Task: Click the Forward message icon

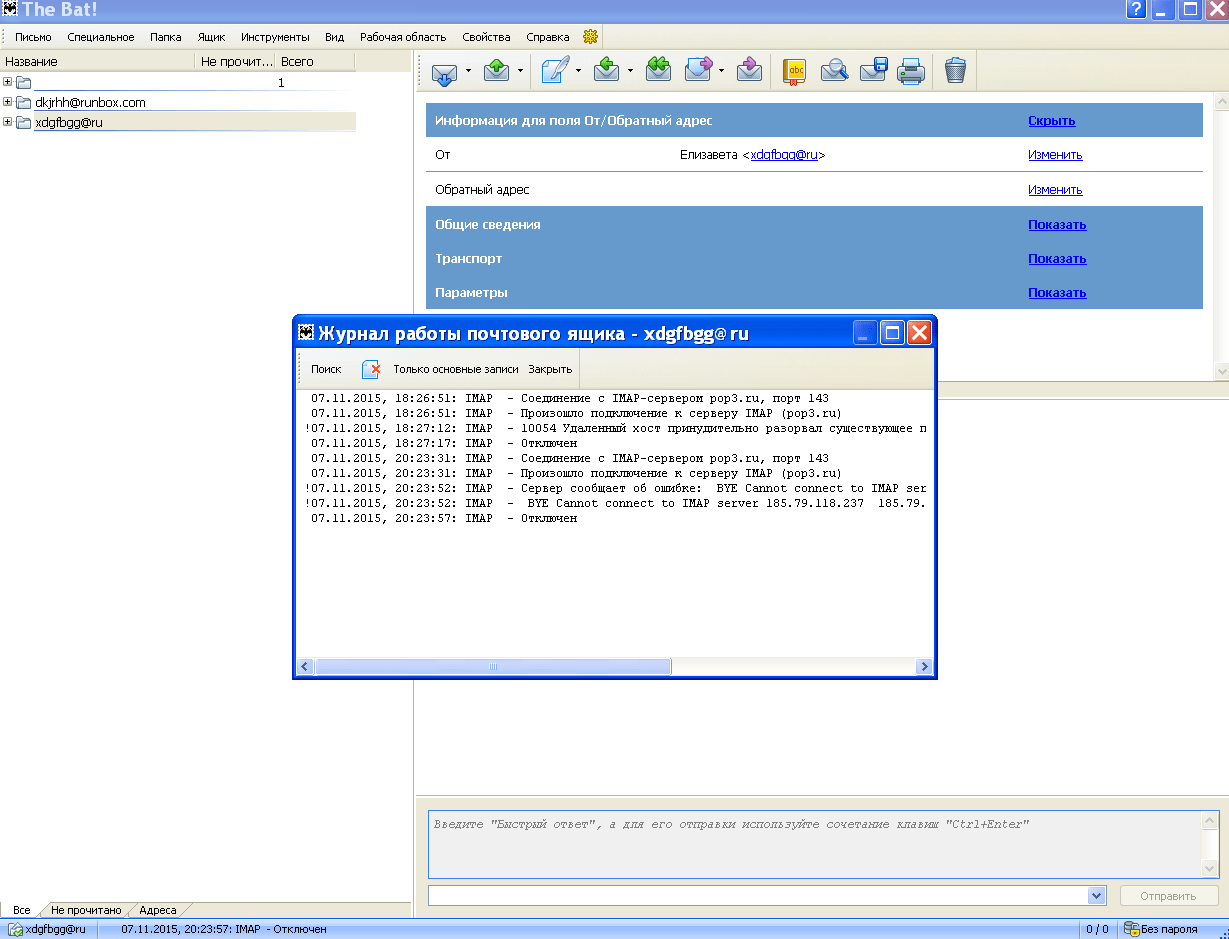Action: tap(698, 71)
